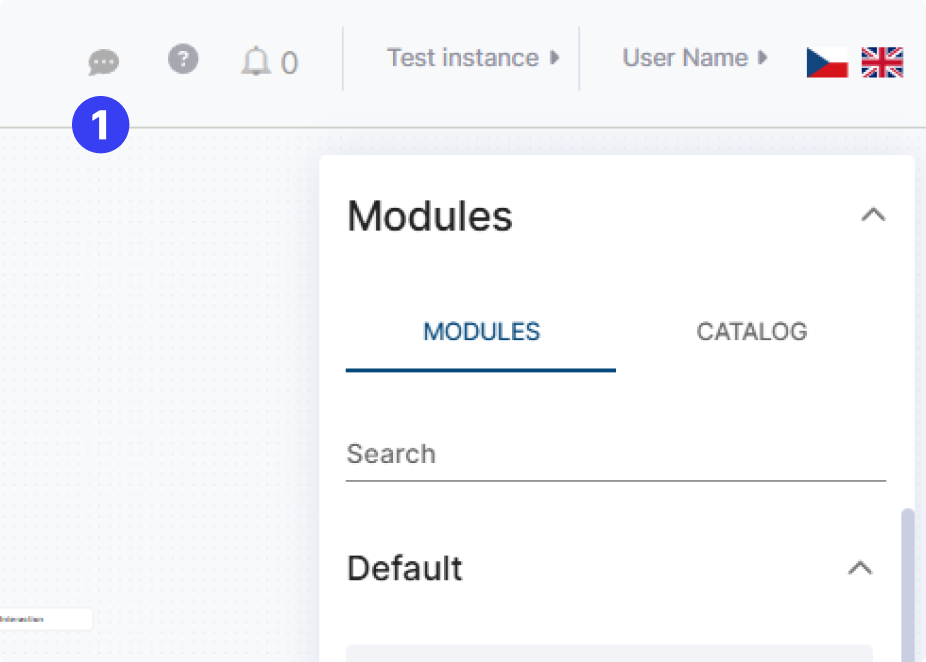Open the Test instance dropdown
Viewport: 926px width, 662px height.
tap(463, 58)
